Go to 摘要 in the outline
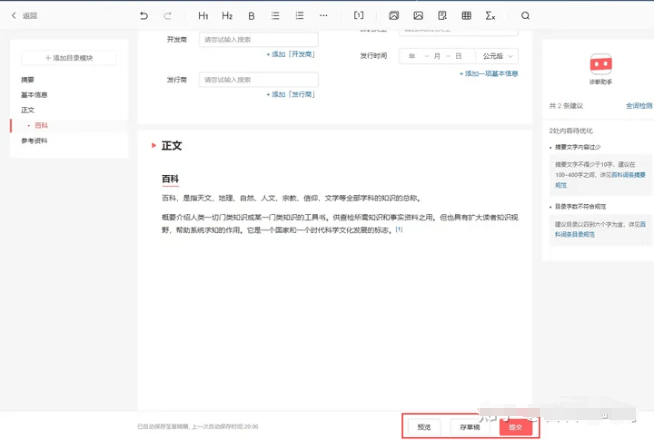 coord(28,79)
